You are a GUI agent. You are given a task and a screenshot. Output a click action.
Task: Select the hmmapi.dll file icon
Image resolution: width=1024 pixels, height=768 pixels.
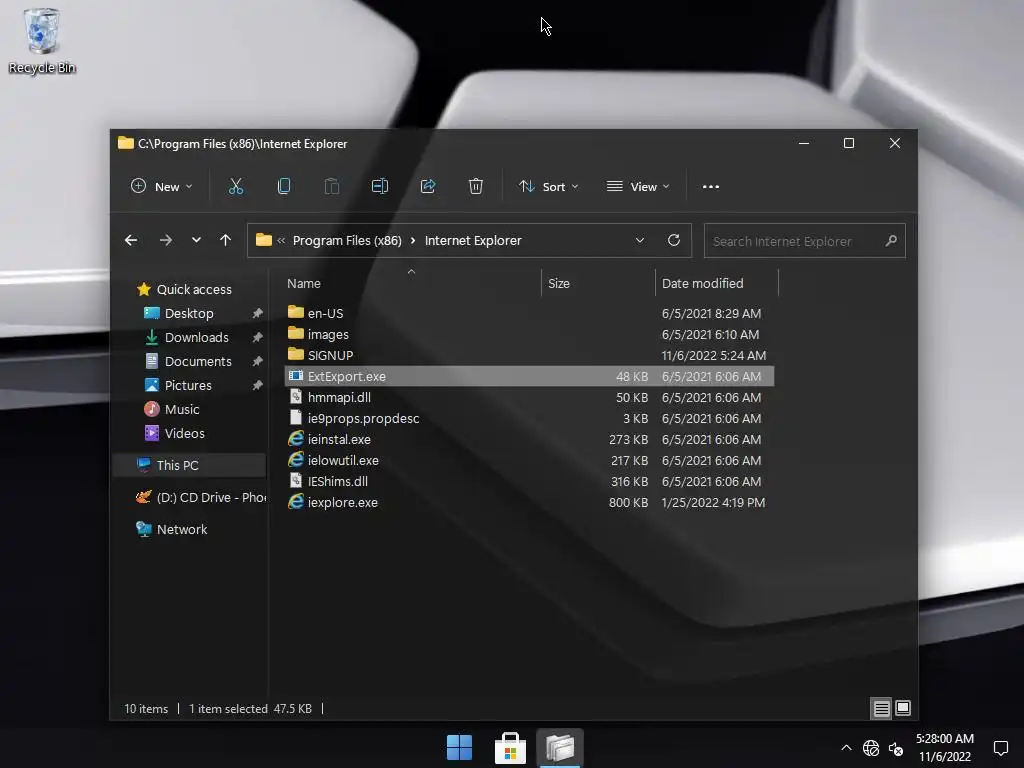point(296,397)
